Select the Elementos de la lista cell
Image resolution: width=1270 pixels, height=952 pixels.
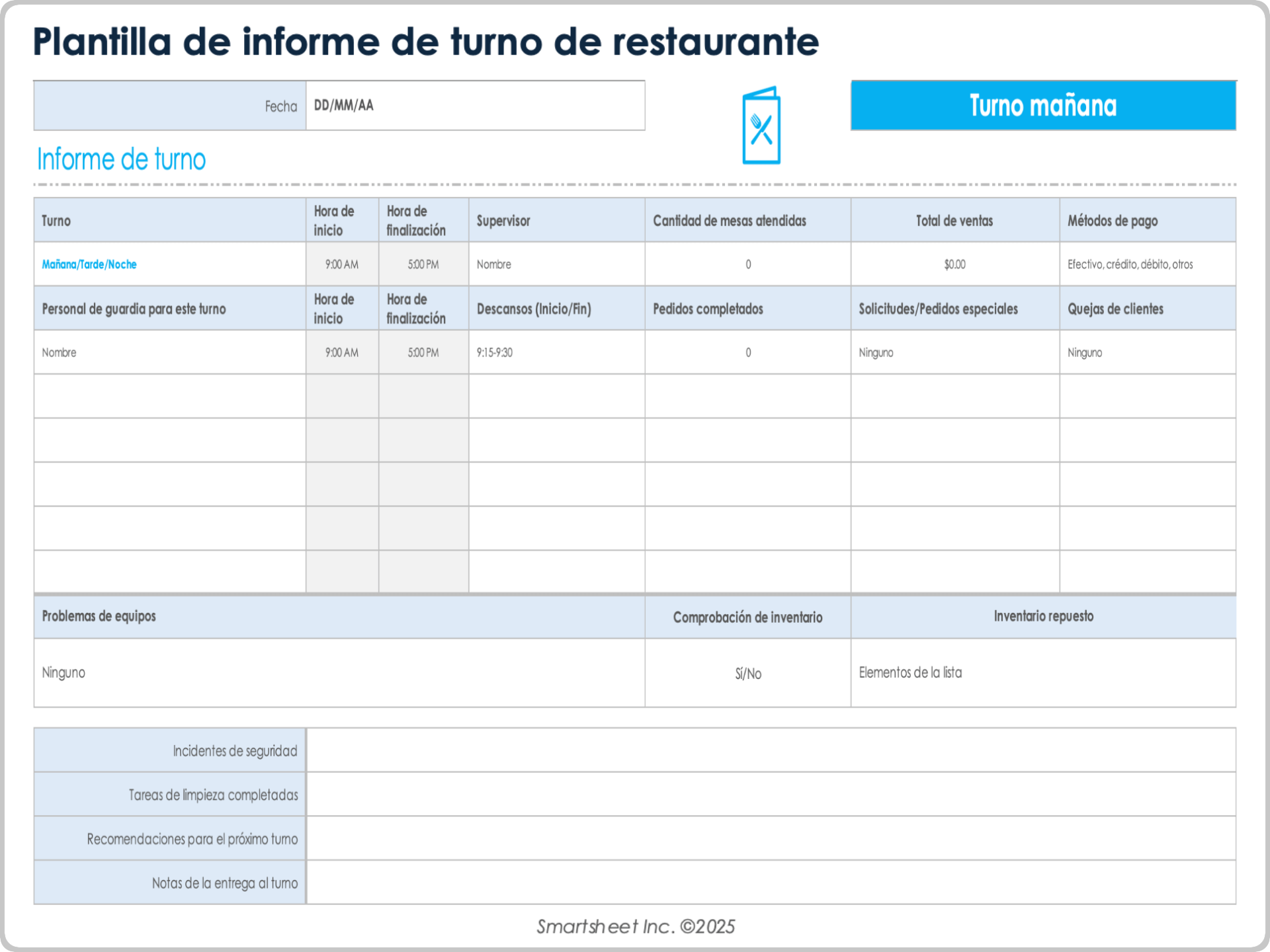1043,673
